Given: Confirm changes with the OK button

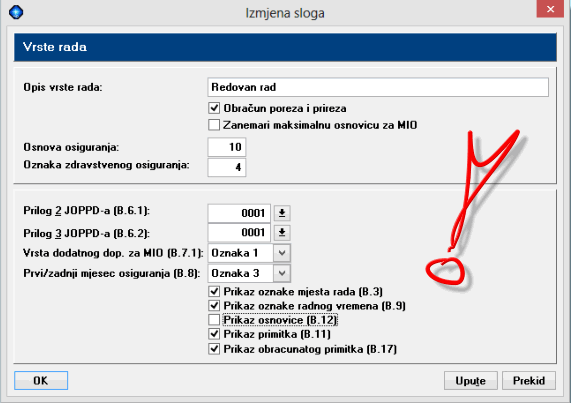Looking at the screenshot, I should [x=41, y=380].
